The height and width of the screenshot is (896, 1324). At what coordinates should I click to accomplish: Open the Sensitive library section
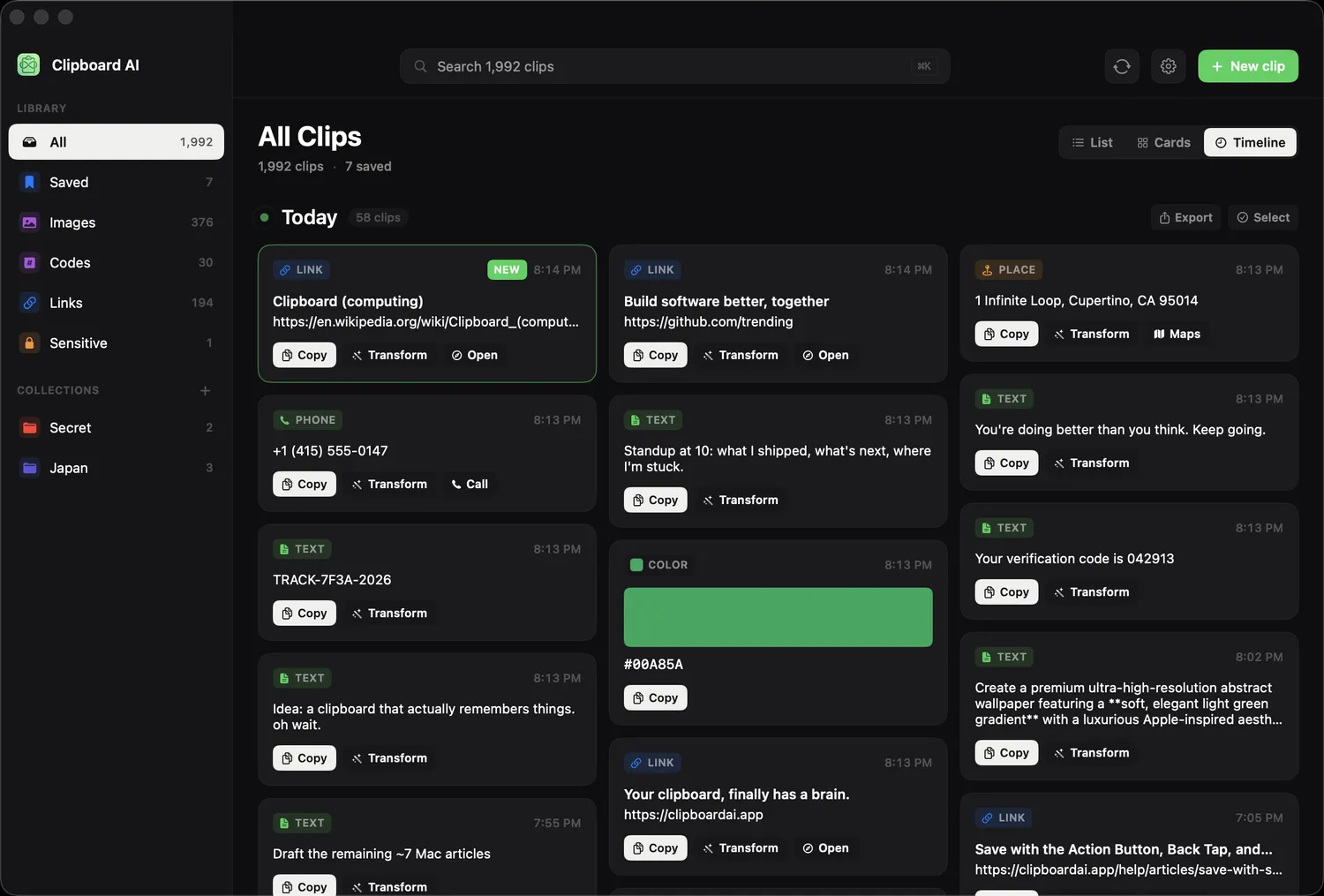coord(117,343)
